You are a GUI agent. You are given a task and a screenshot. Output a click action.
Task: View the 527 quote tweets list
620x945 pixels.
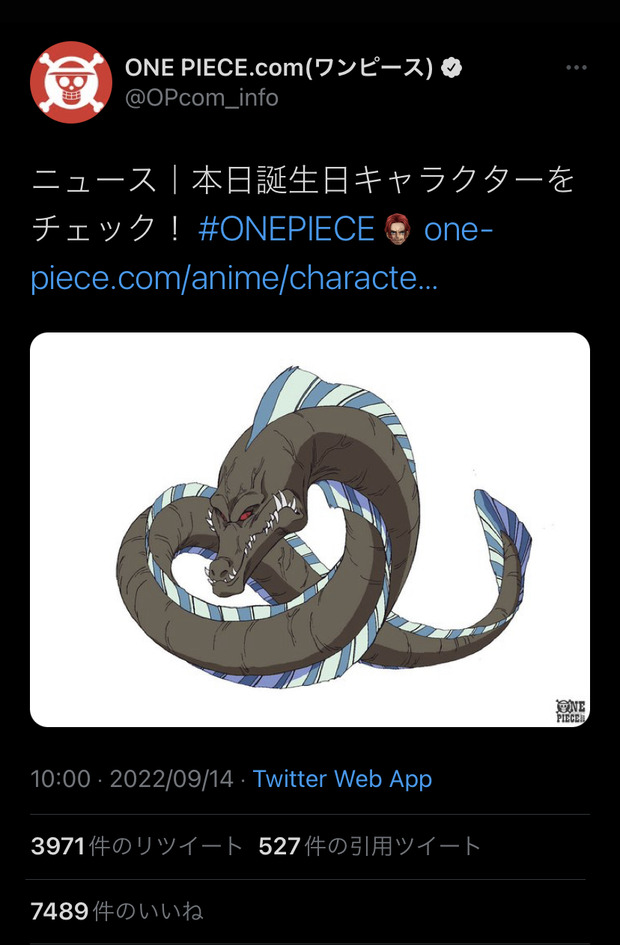pyautogui.click(x=369, y=846)
